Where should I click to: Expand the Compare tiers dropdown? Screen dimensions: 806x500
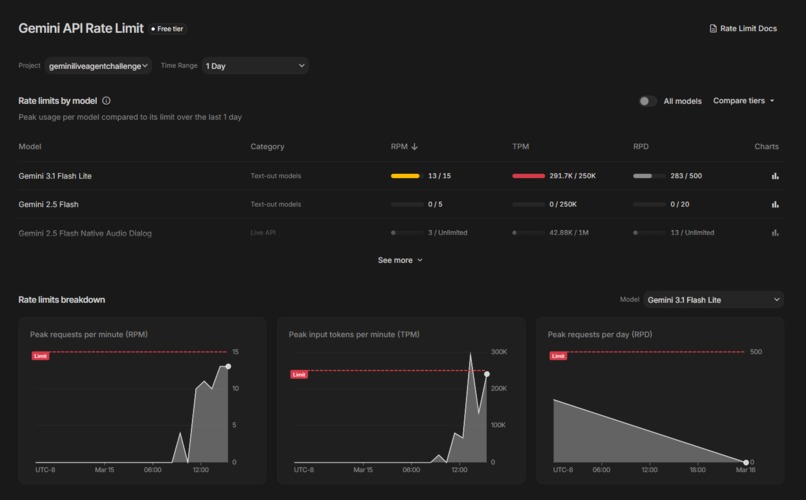(x=743, y=101)
